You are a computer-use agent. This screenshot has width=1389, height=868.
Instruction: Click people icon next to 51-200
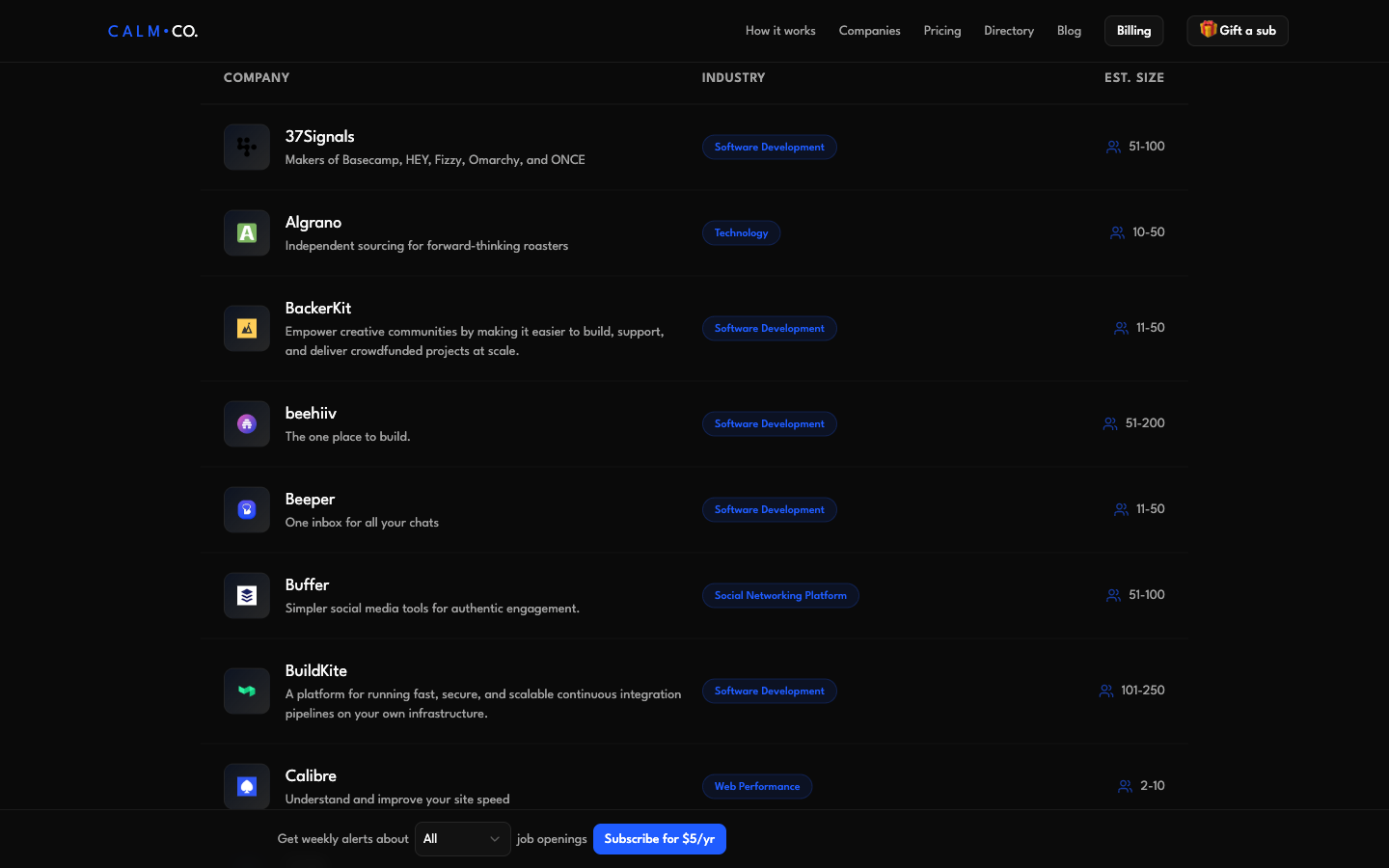pyautogui.click(x=1110, y=423)
